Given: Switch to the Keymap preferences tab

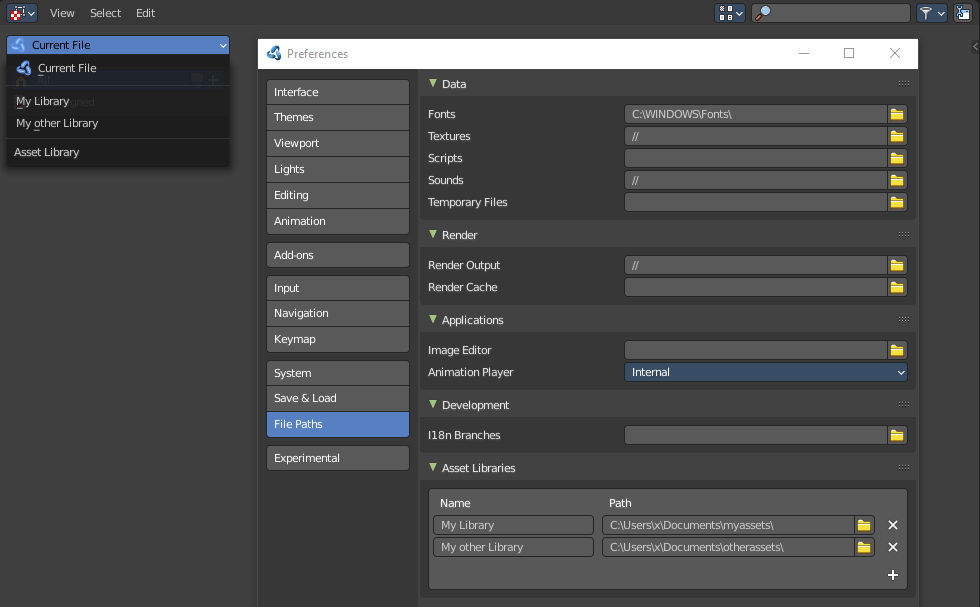Looking at the screenshot, I should pos(338,339).
